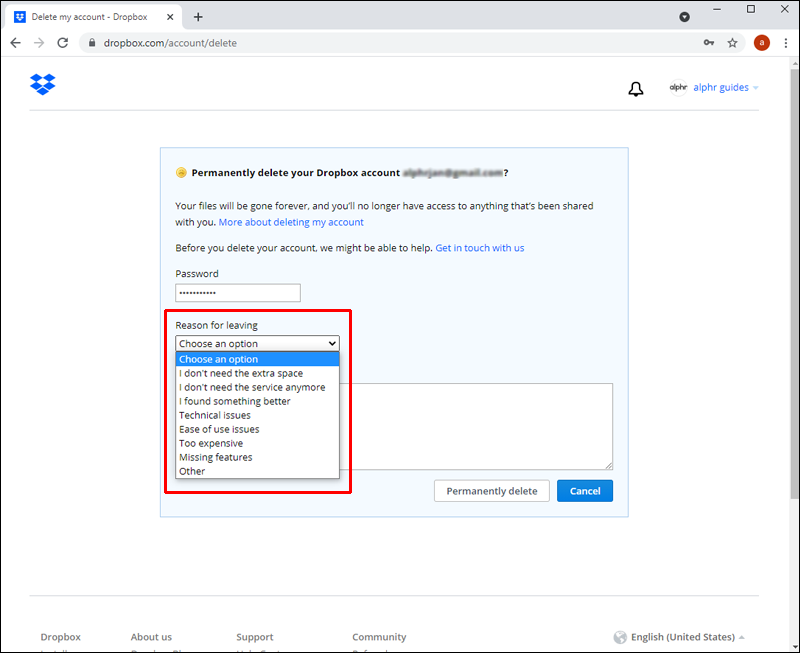The image size is (800, 653).
Task: Open Chrome three-dot menu
Action: point(784,43)
